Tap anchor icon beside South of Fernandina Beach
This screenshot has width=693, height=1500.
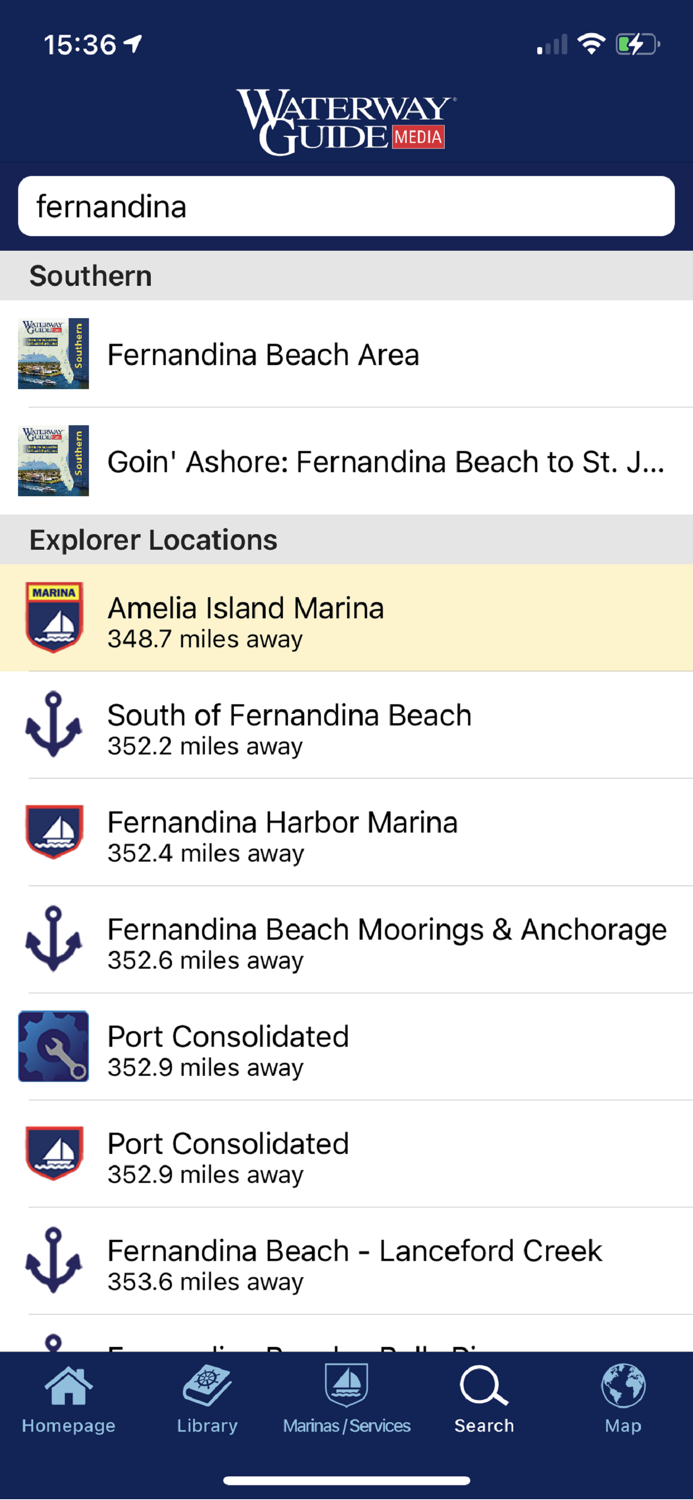pyautogui.click(x=54, y=724)
